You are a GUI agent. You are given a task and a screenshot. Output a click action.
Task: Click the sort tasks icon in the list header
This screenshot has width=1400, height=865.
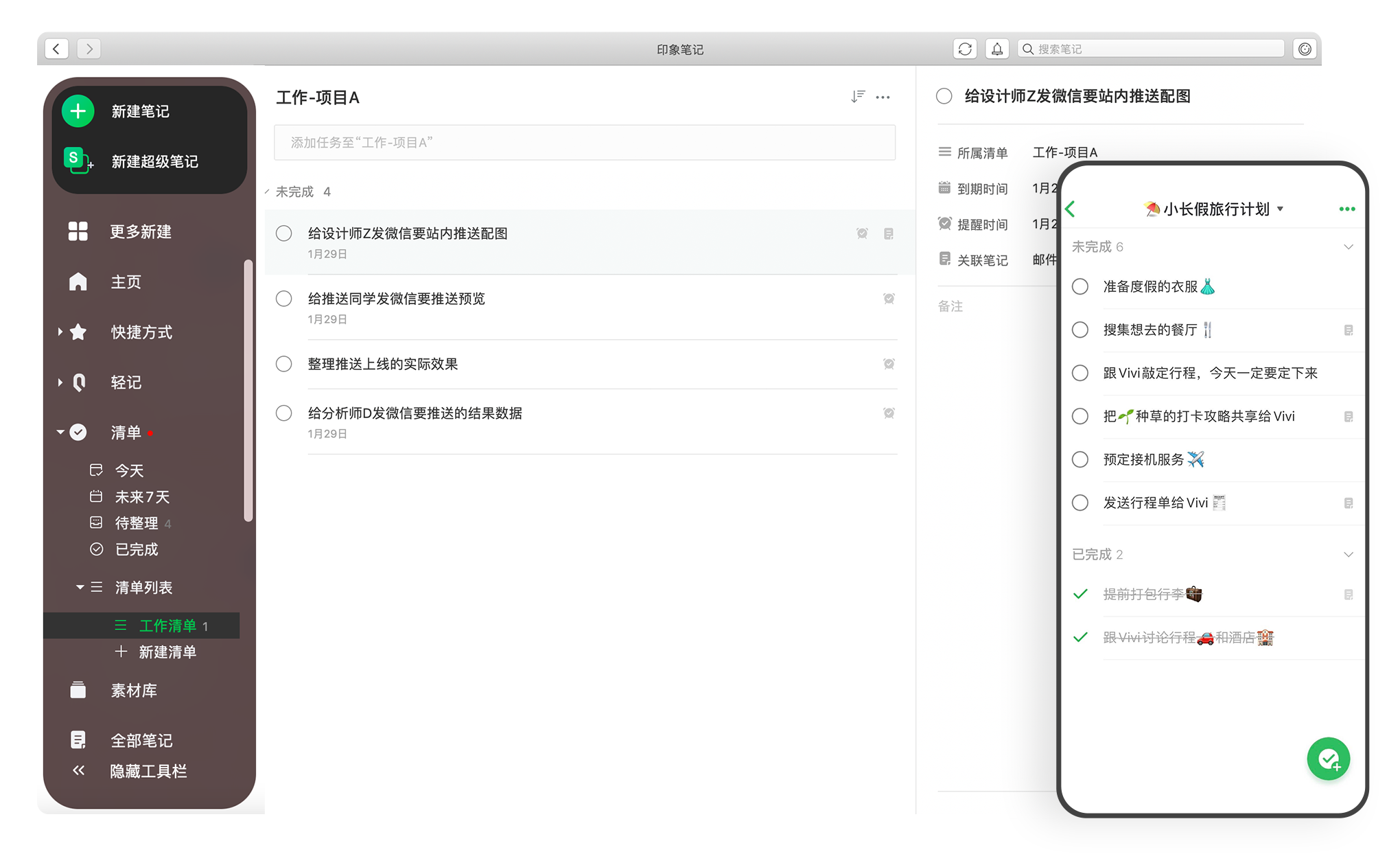[857, 97]
